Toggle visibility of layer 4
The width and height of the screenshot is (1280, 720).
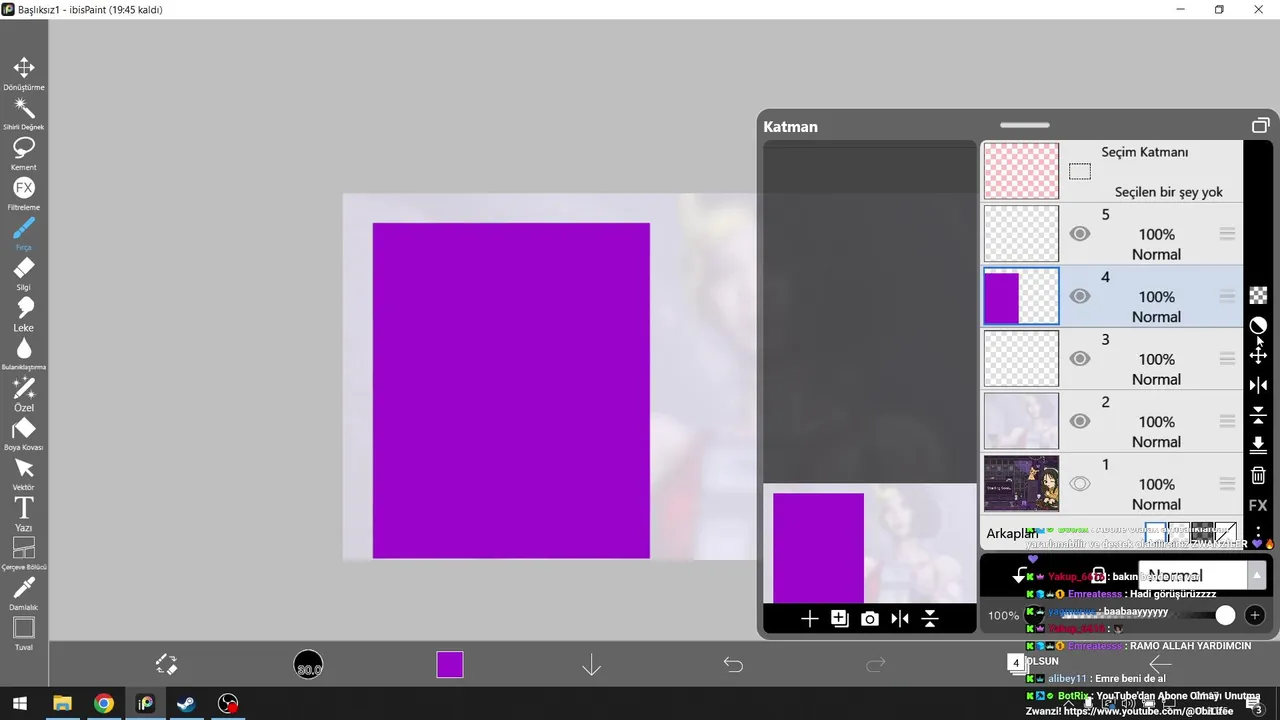1079,296
